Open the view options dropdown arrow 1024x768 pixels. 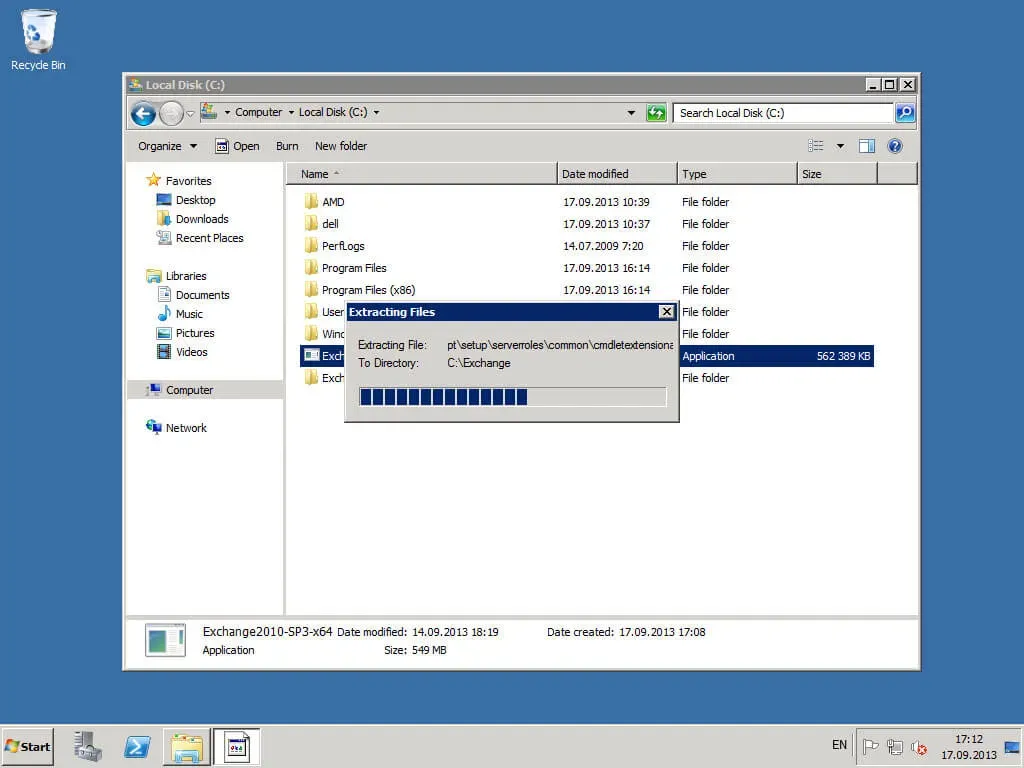click(x=840, y=146)
